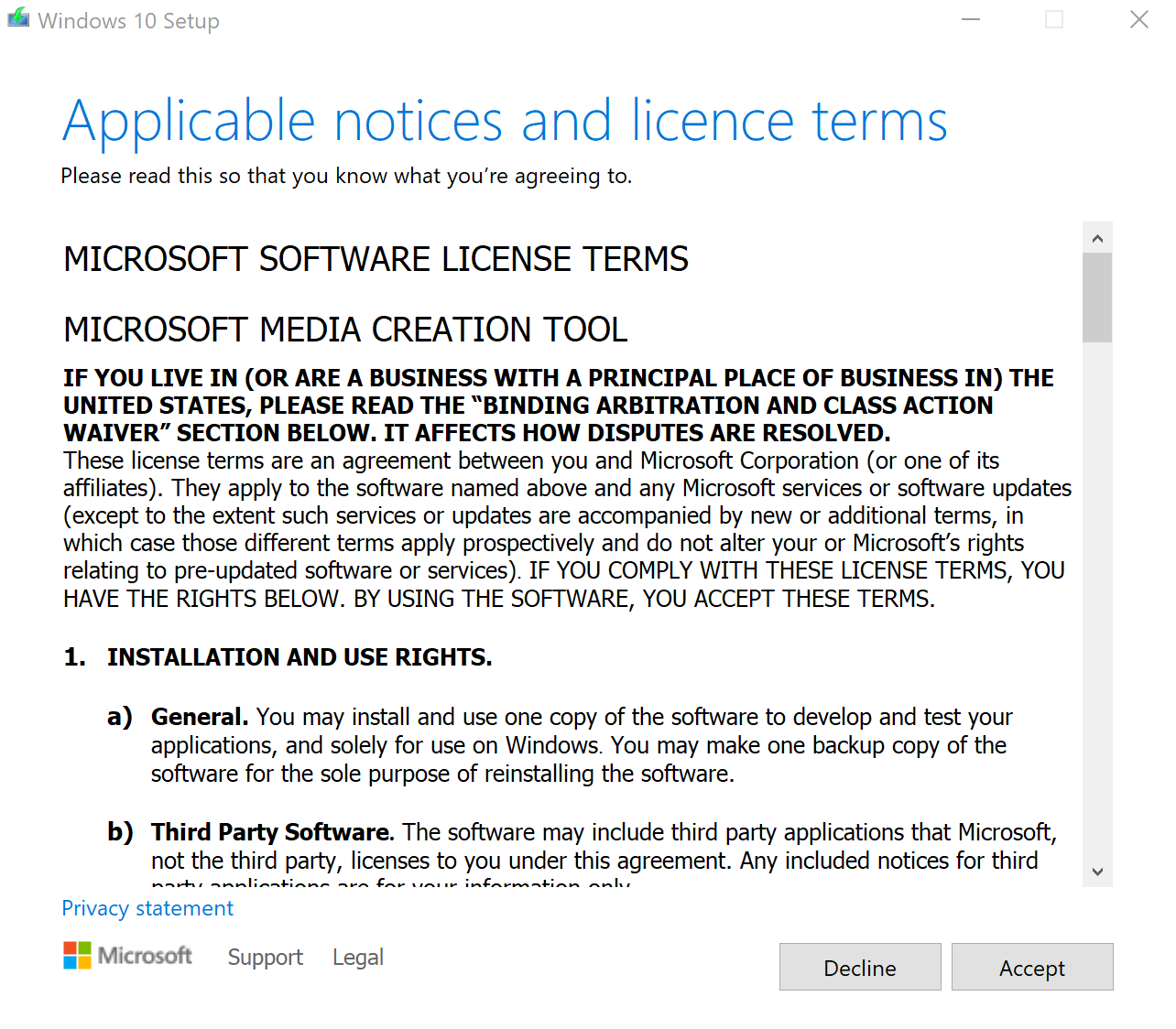The height and width of the screenshot is (1029, 1176).
Task: Click the "Windows 10 Setup" title text
Action: 129,20
